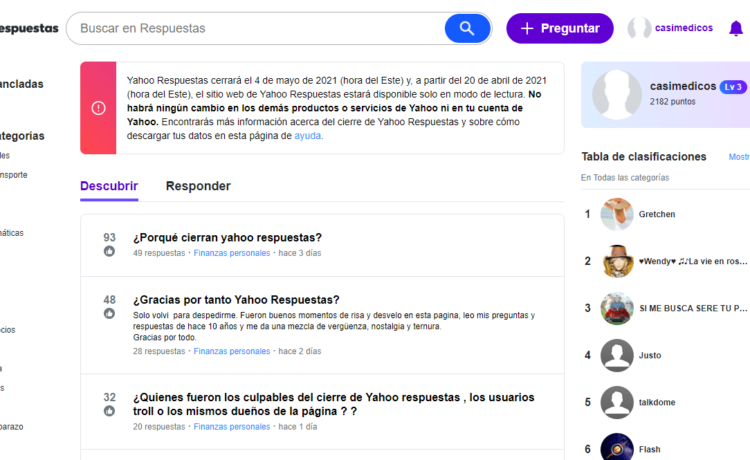
Task: Like the question '¿Porqué cierran yahoo respuestas?'
Action: click(x=109, y=251)
